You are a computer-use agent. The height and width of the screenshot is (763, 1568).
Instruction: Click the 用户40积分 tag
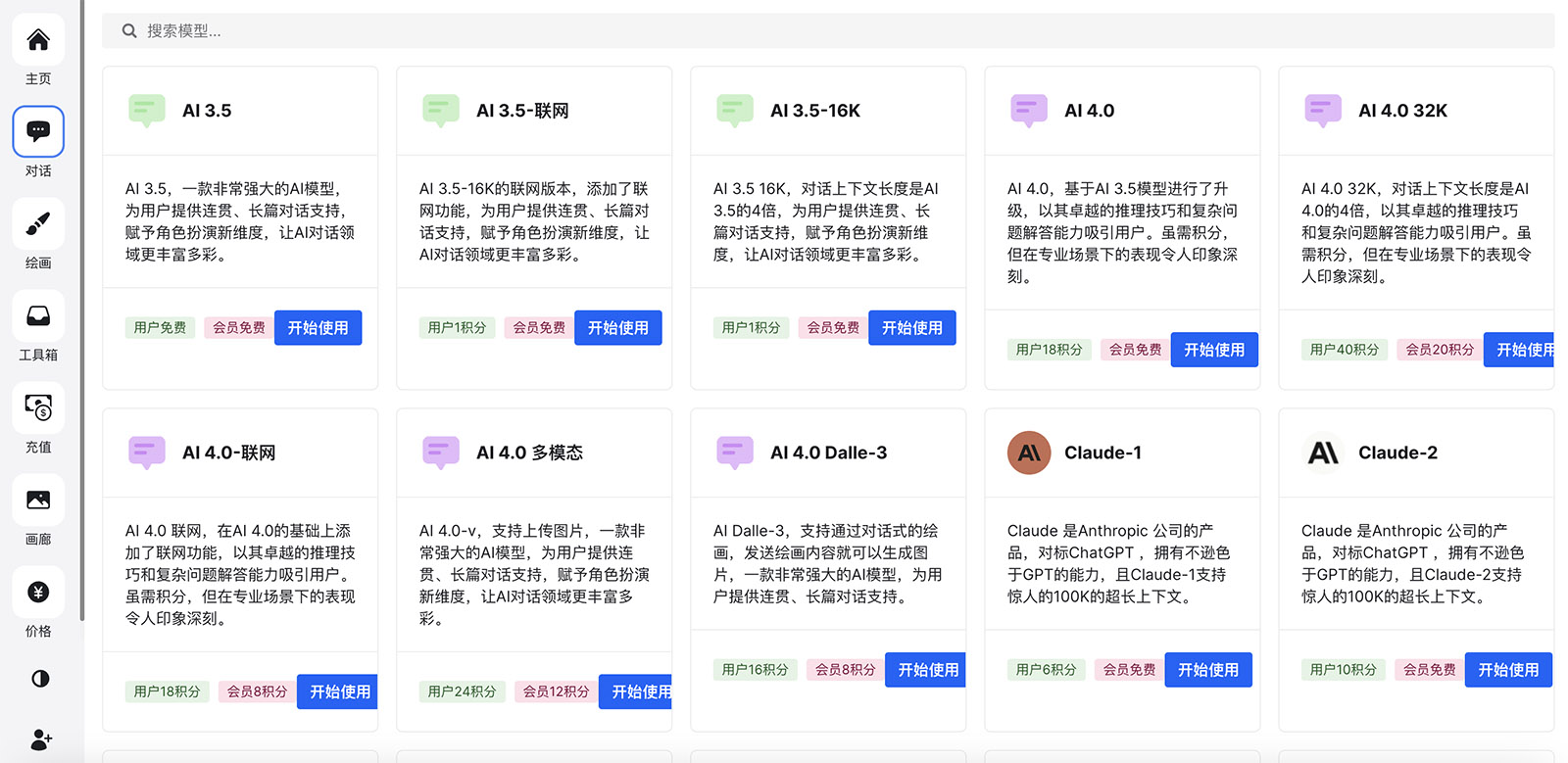1345,350
